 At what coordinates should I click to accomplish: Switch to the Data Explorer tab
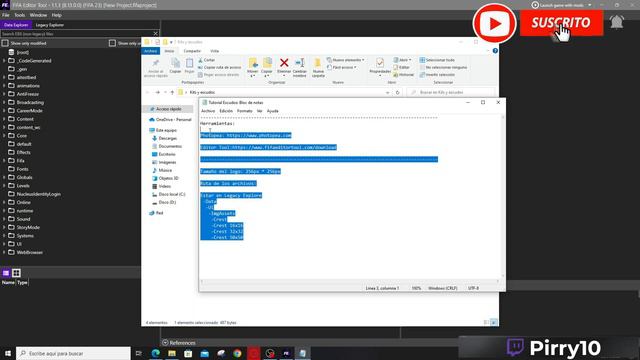[16, 25]
